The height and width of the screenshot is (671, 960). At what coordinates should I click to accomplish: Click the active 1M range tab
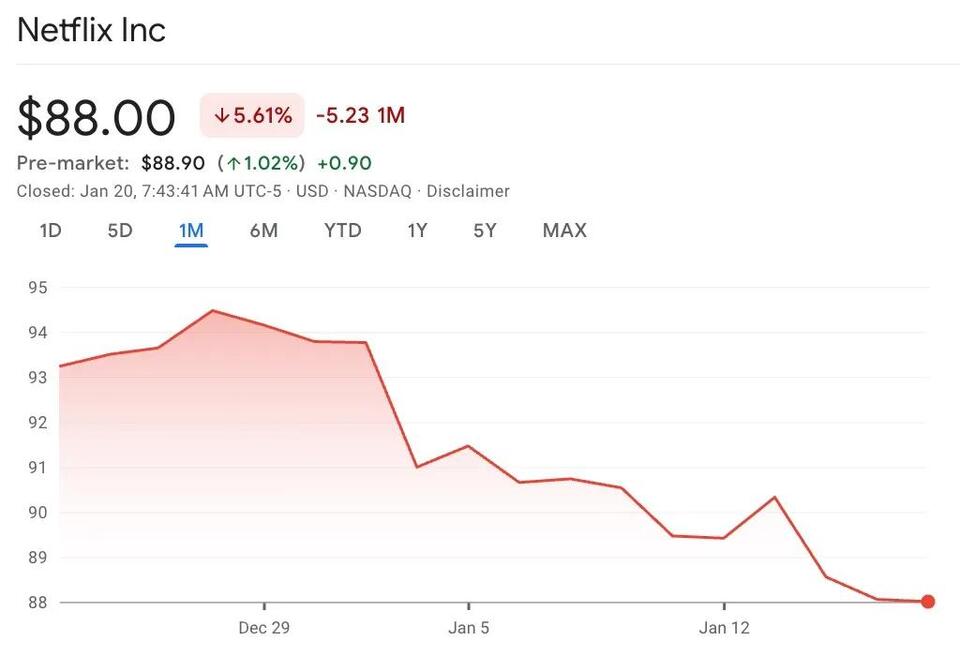click(191, 231)
